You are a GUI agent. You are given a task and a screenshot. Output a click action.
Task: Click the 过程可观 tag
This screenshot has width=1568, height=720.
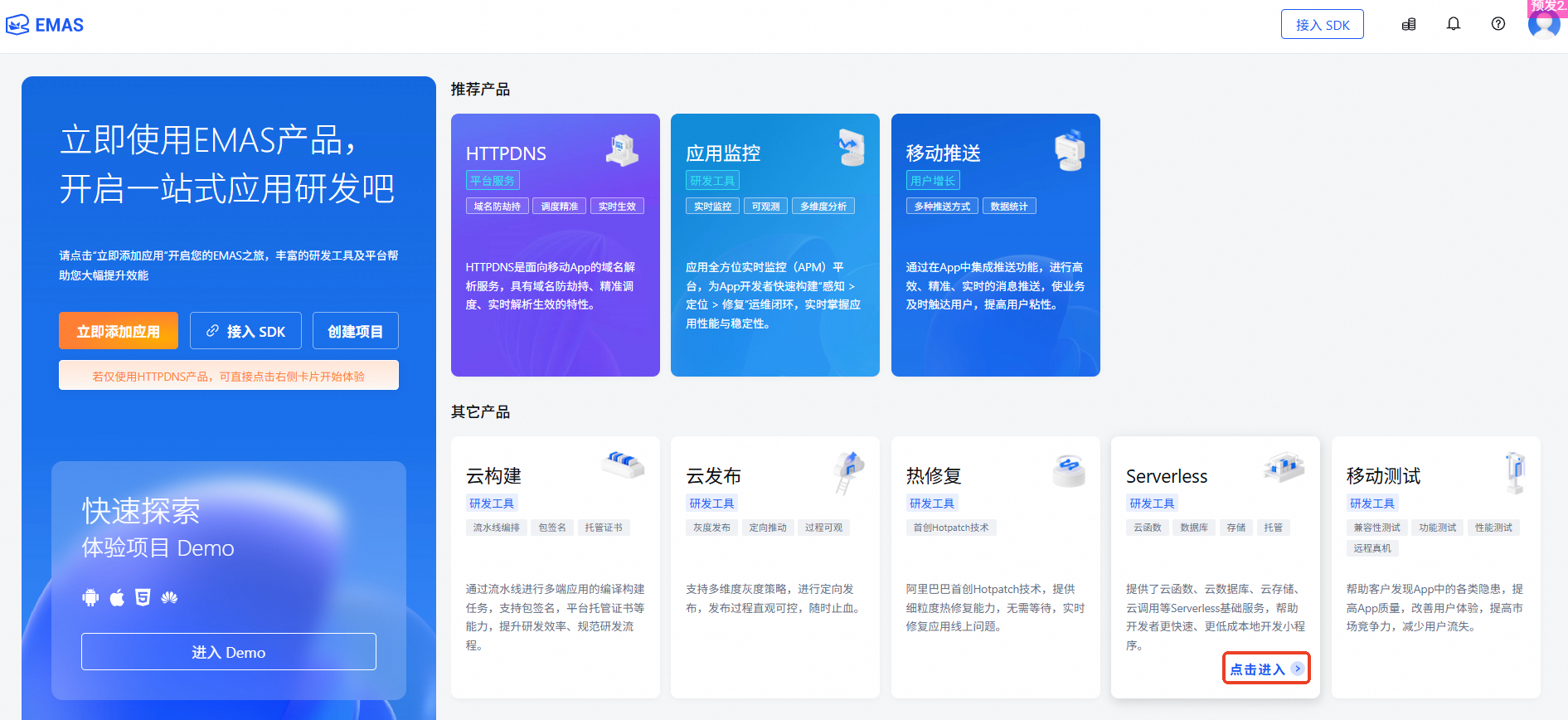823,528
